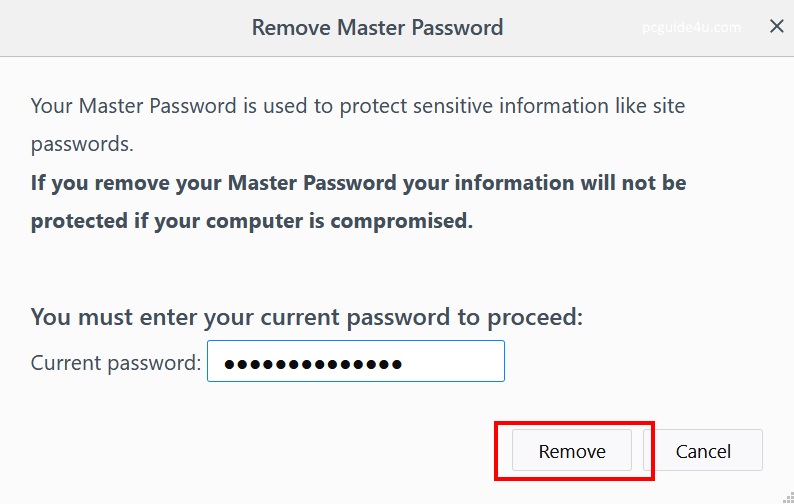Screen dimensions: 794x504
Task: Click the 'You must enter your current password' heading
Action: 306,317
